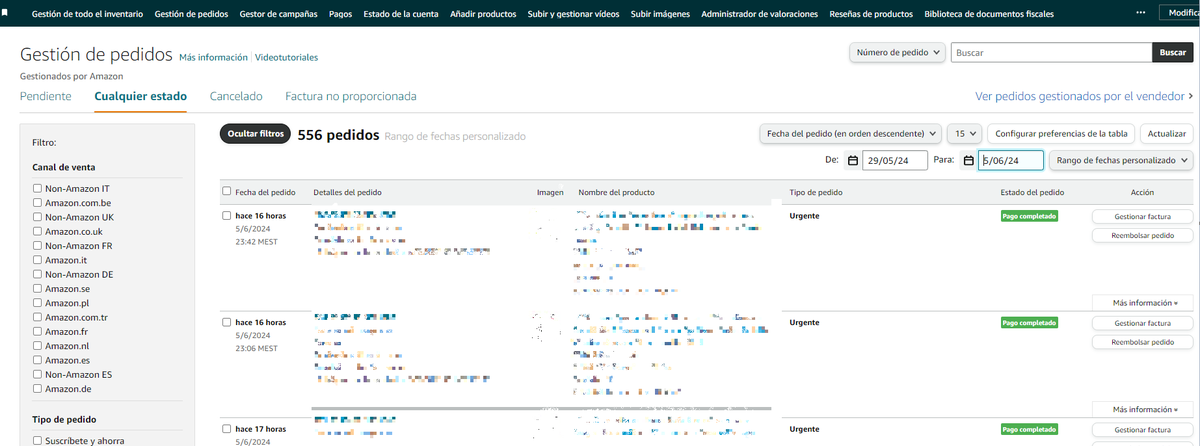
Task: Tick the Non-Amazon IT checkbox
Action: click(37, 188)
